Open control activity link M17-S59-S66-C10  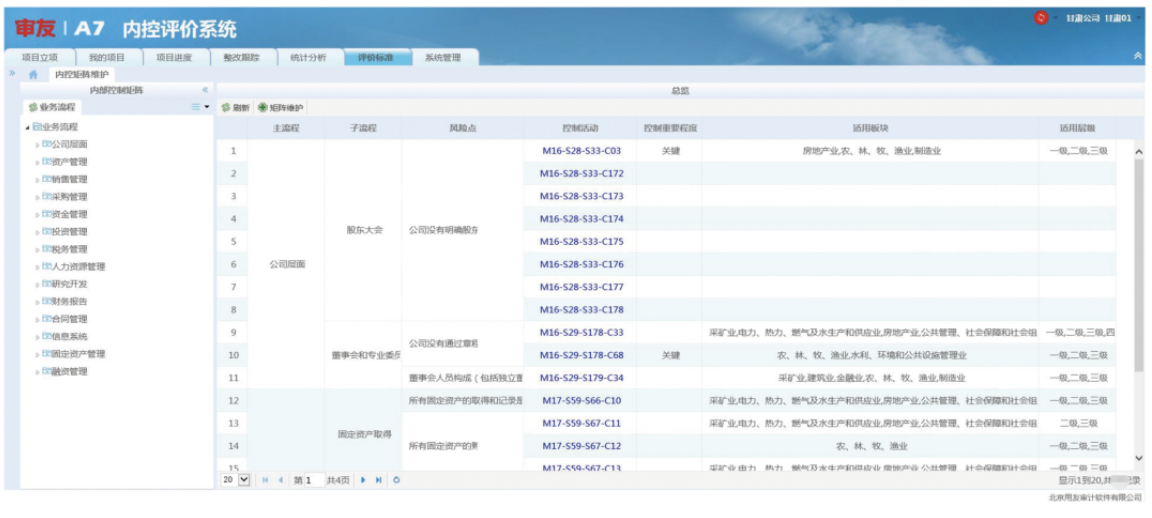click(581, 401)
